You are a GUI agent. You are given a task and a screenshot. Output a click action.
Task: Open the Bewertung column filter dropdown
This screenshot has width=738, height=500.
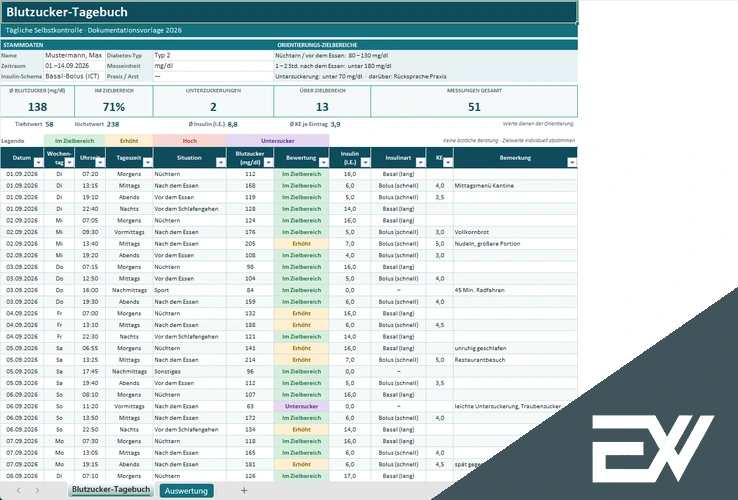coord(323,162)
